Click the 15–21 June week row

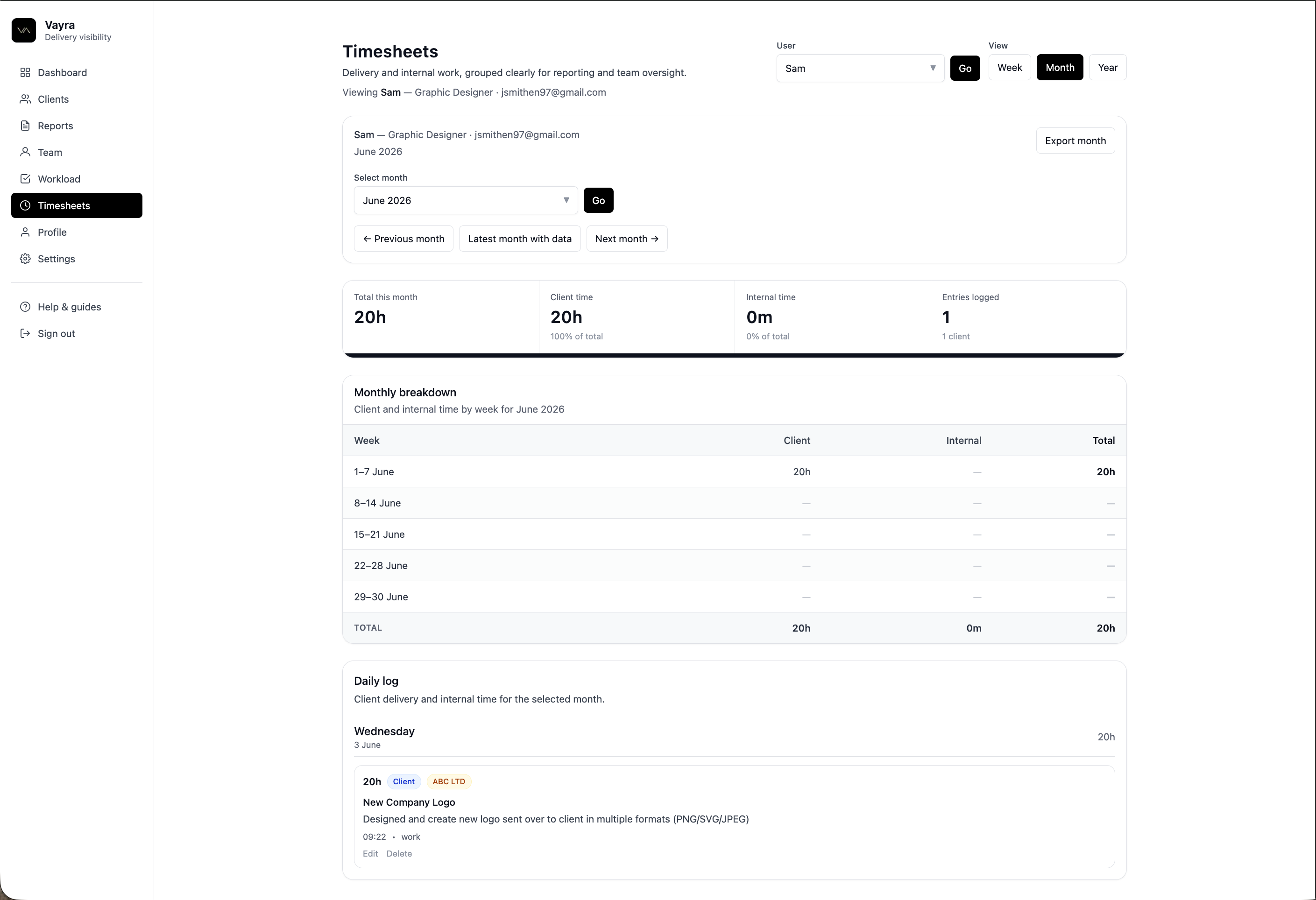point(734,534)
